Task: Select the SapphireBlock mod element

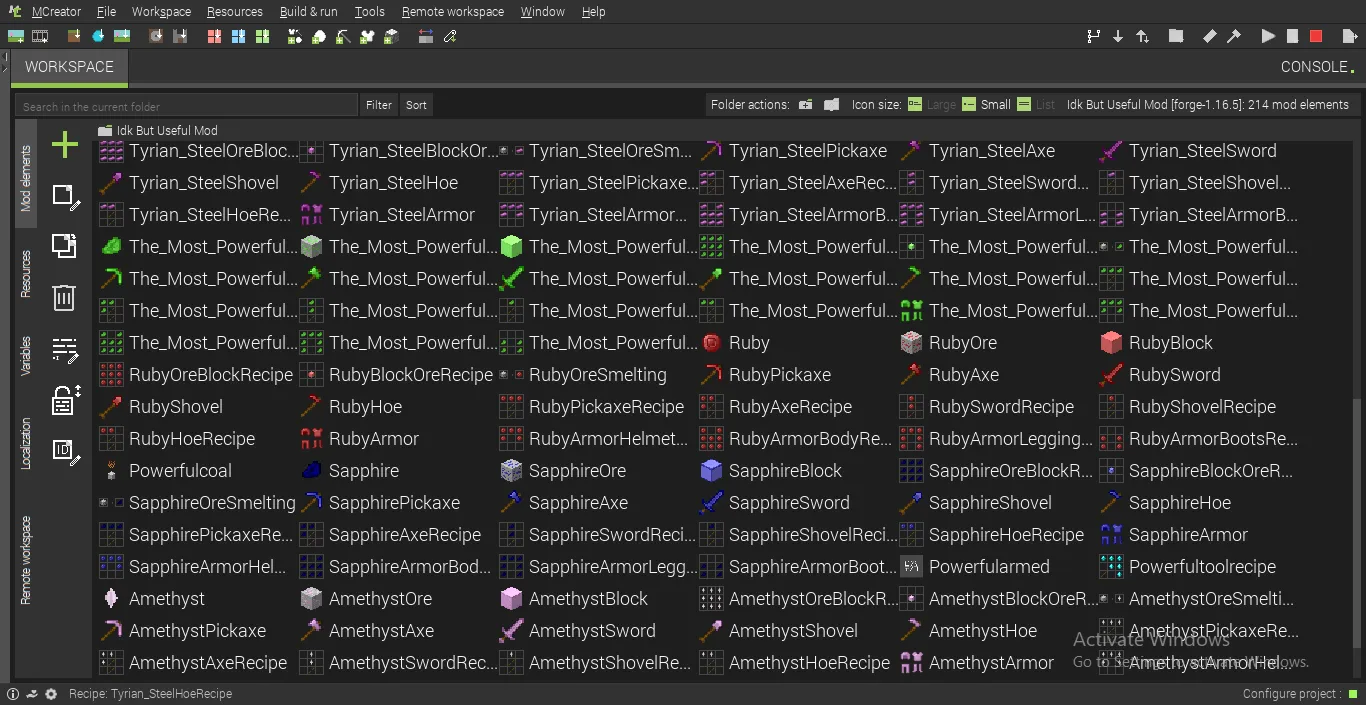Action: click(x=772, y=471)
